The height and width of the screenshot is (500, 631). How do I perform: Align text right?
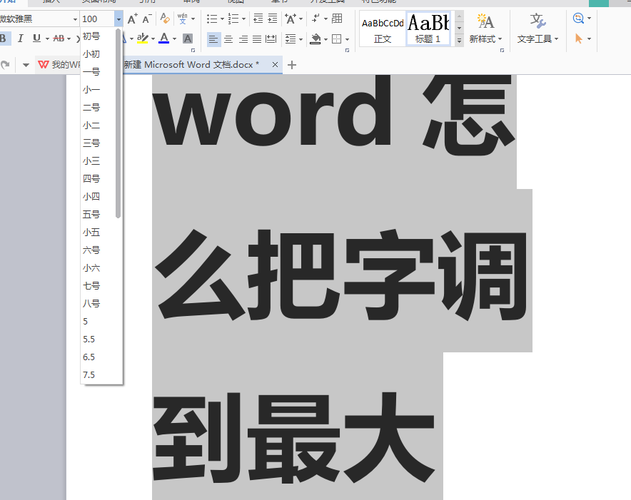click(243, 39)
